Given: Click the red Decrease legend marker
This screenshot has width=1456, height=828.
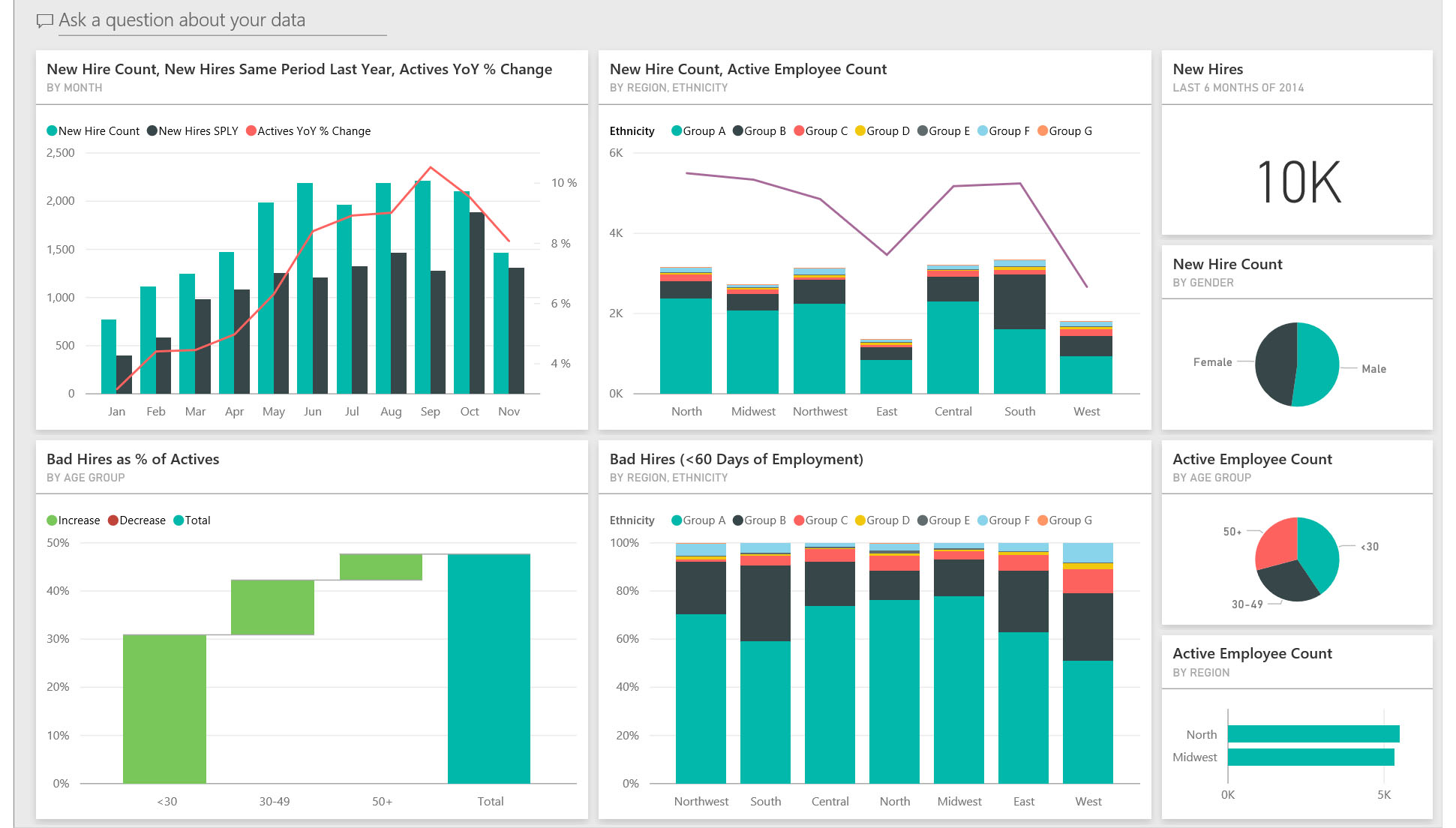Looking at the screenshot, I should point(113,520).
